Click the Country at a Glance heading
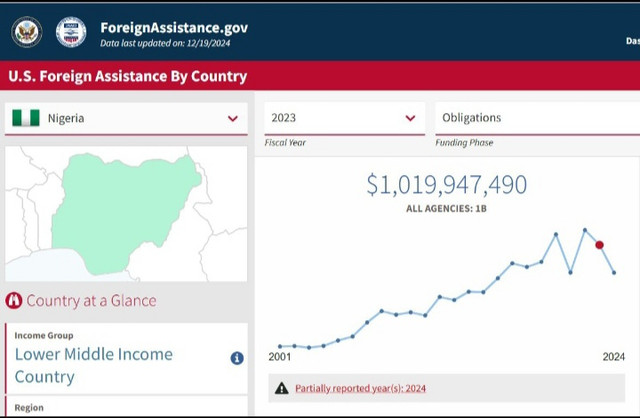This screenshot has width=640, height=418. point(91,301)
